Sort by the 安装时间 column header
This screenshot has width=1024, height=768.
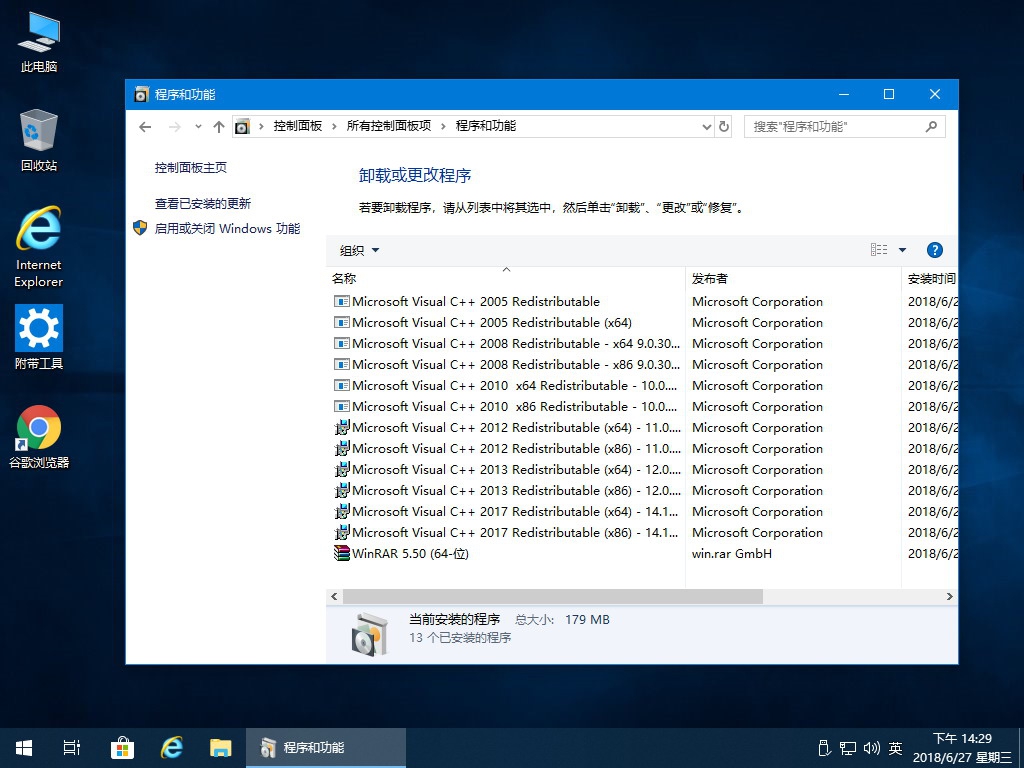931,278
